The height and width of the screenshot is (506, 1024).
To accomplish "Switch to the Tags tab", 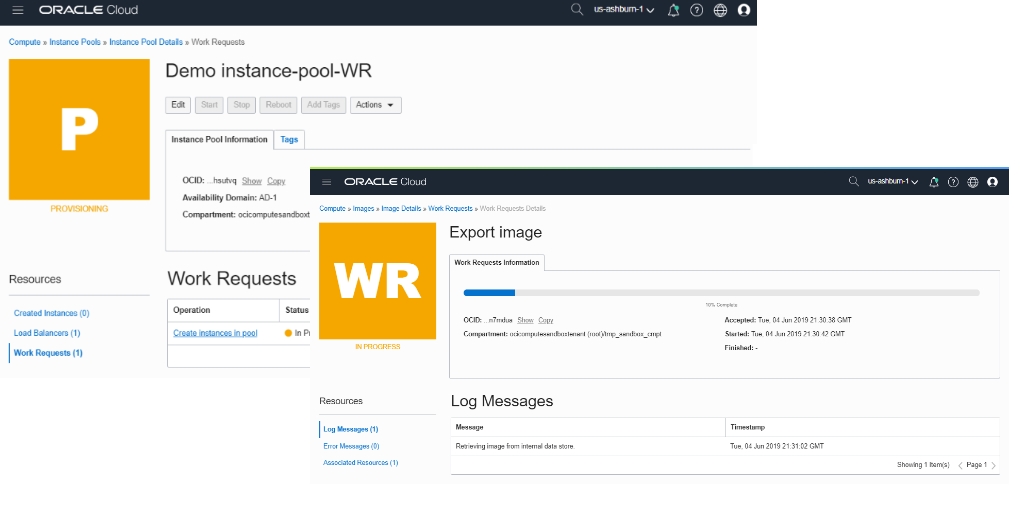I will click(x=289, y=140).
